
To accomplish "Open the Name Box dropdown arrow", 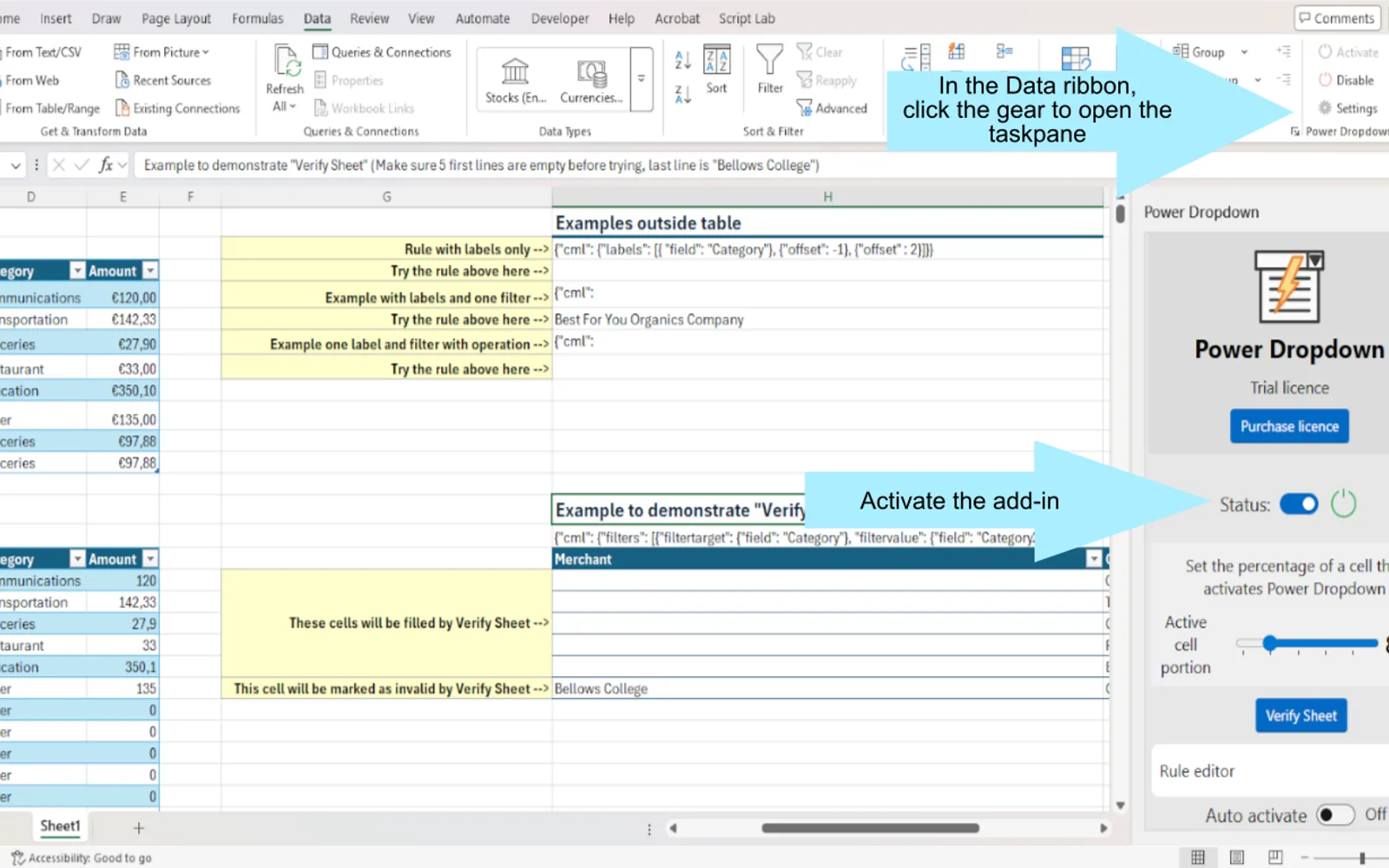I will tap(16, 165).
